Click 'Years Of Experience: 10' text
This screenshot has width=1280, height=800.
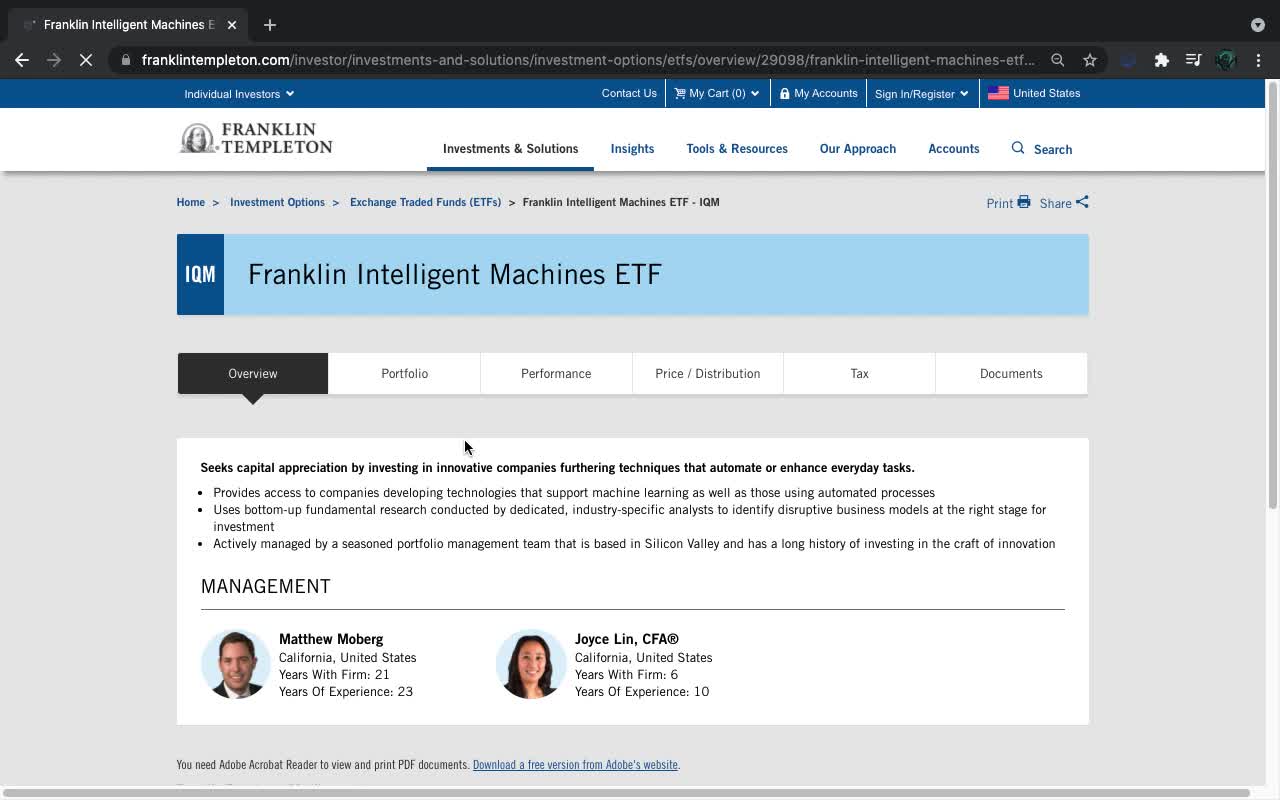(x=642, y=692)
